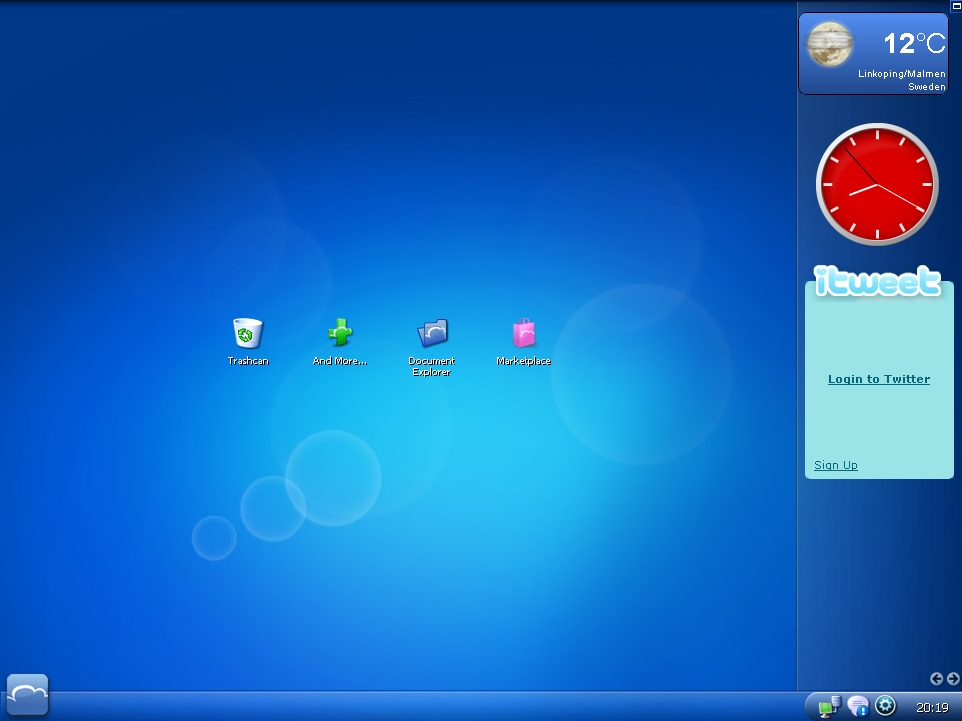This screenshot has width=962, height=721.
Task: Click the taskbar clock showing 20:19
Action: click(x=932, y=708)
